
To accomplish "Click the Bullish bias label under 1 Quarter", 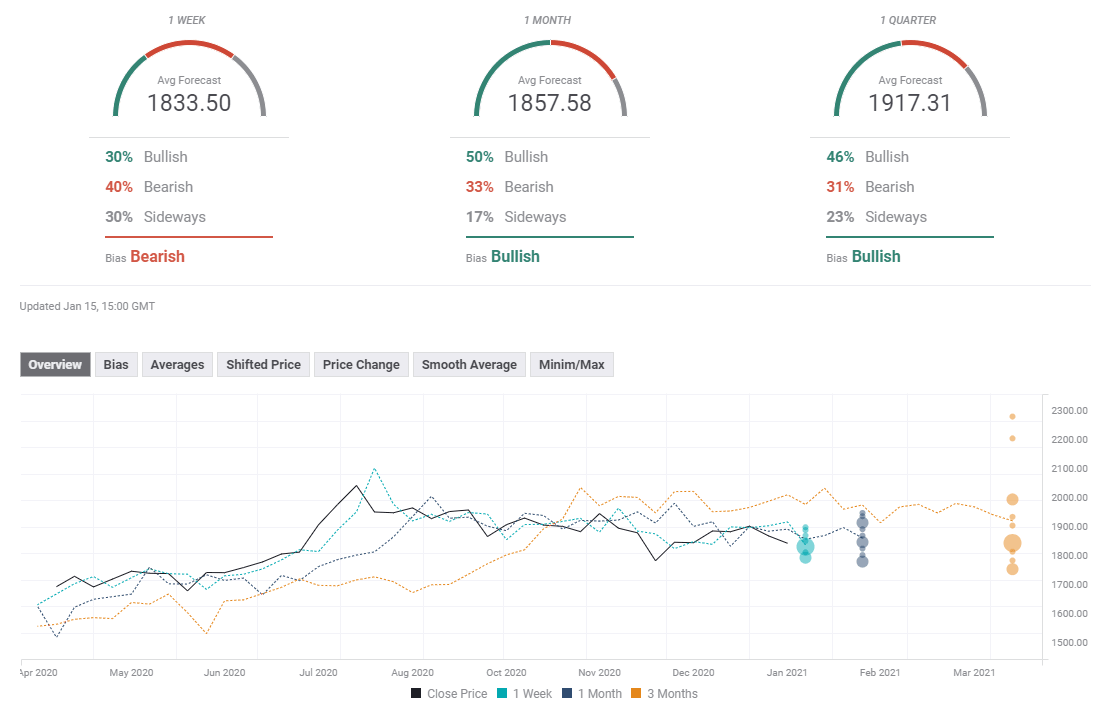I will point(876,257).
